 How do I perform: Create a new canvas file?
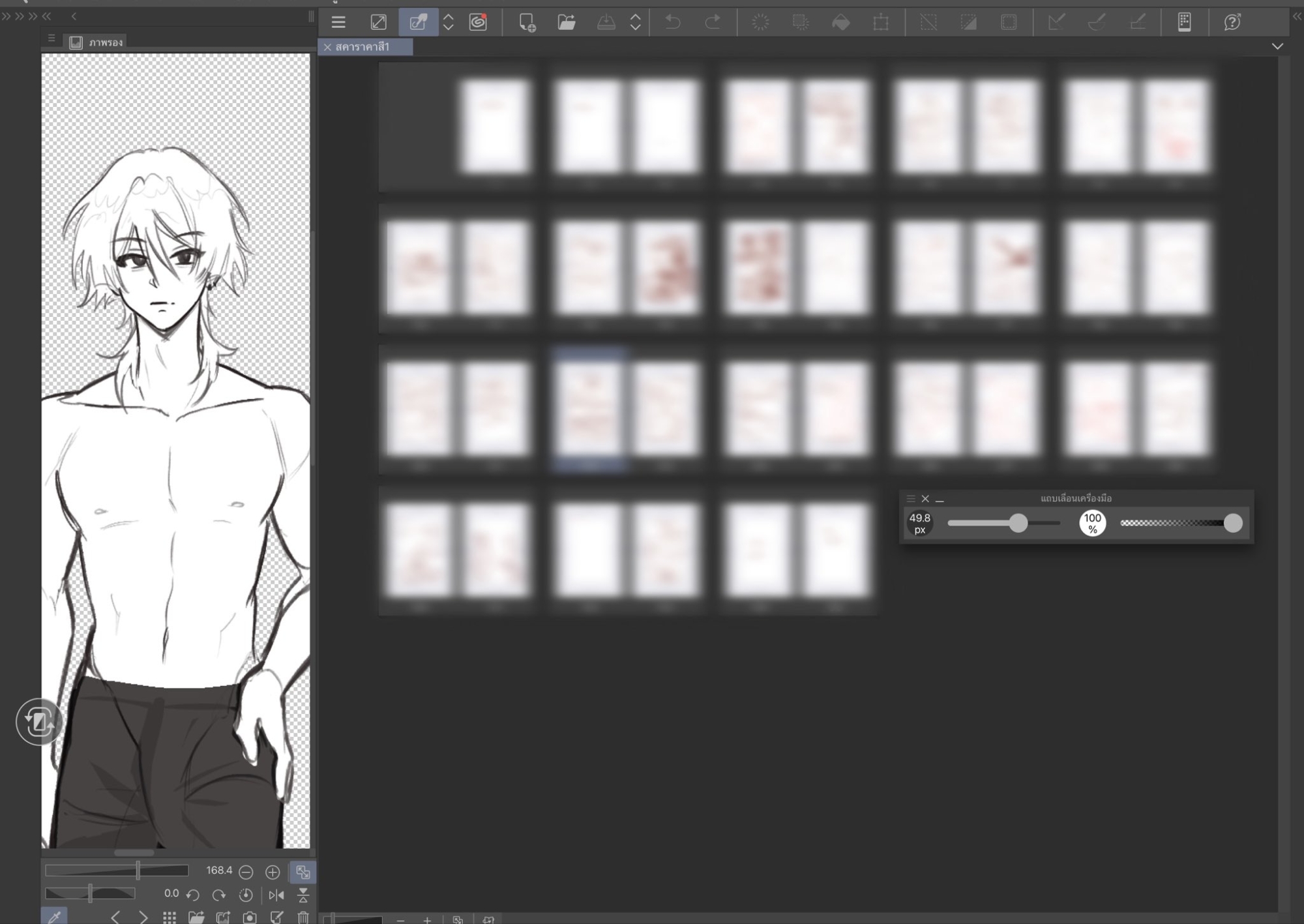tap(527, 22)
